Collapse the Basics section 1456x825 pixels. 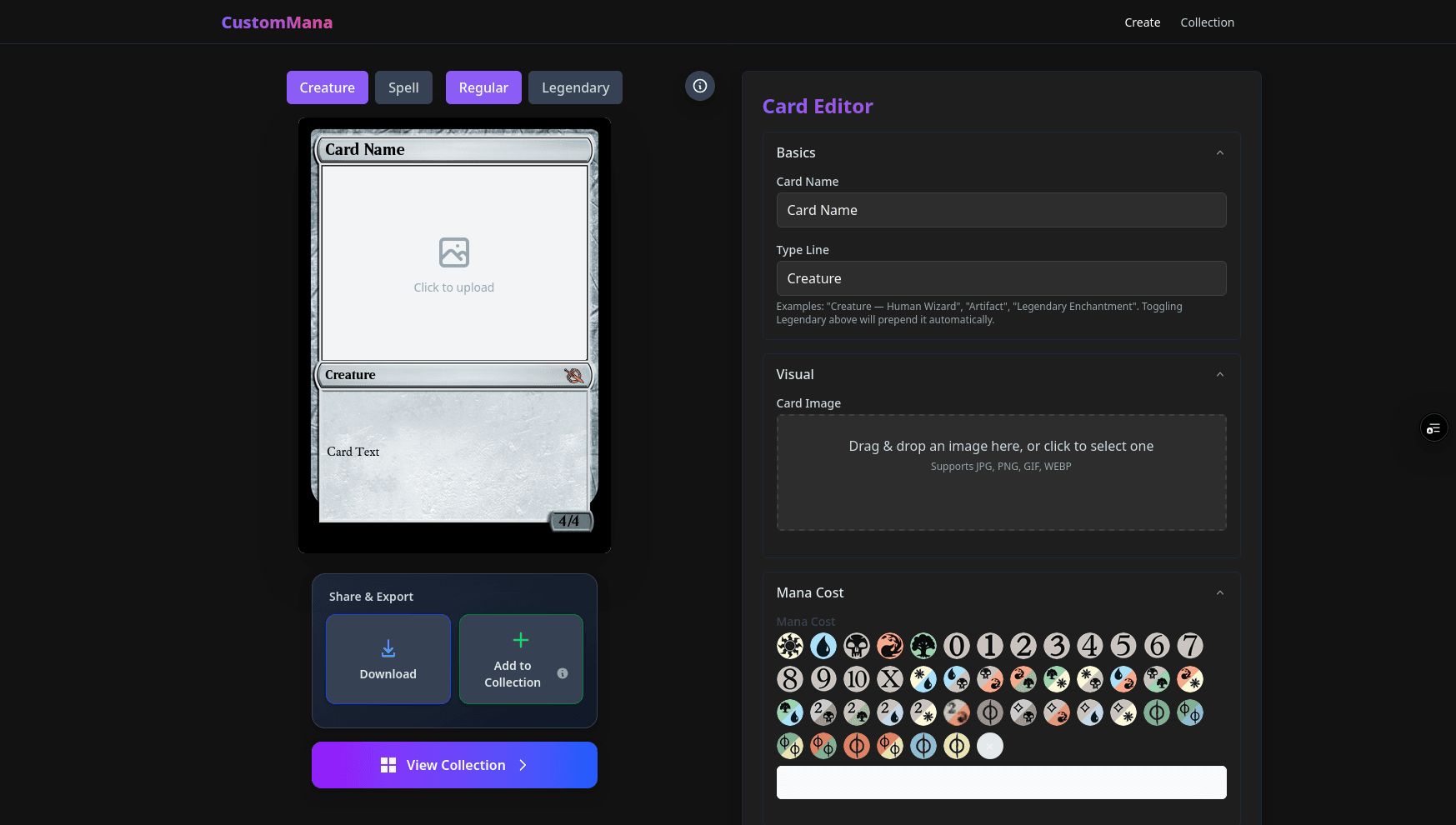pos(1219,152)
